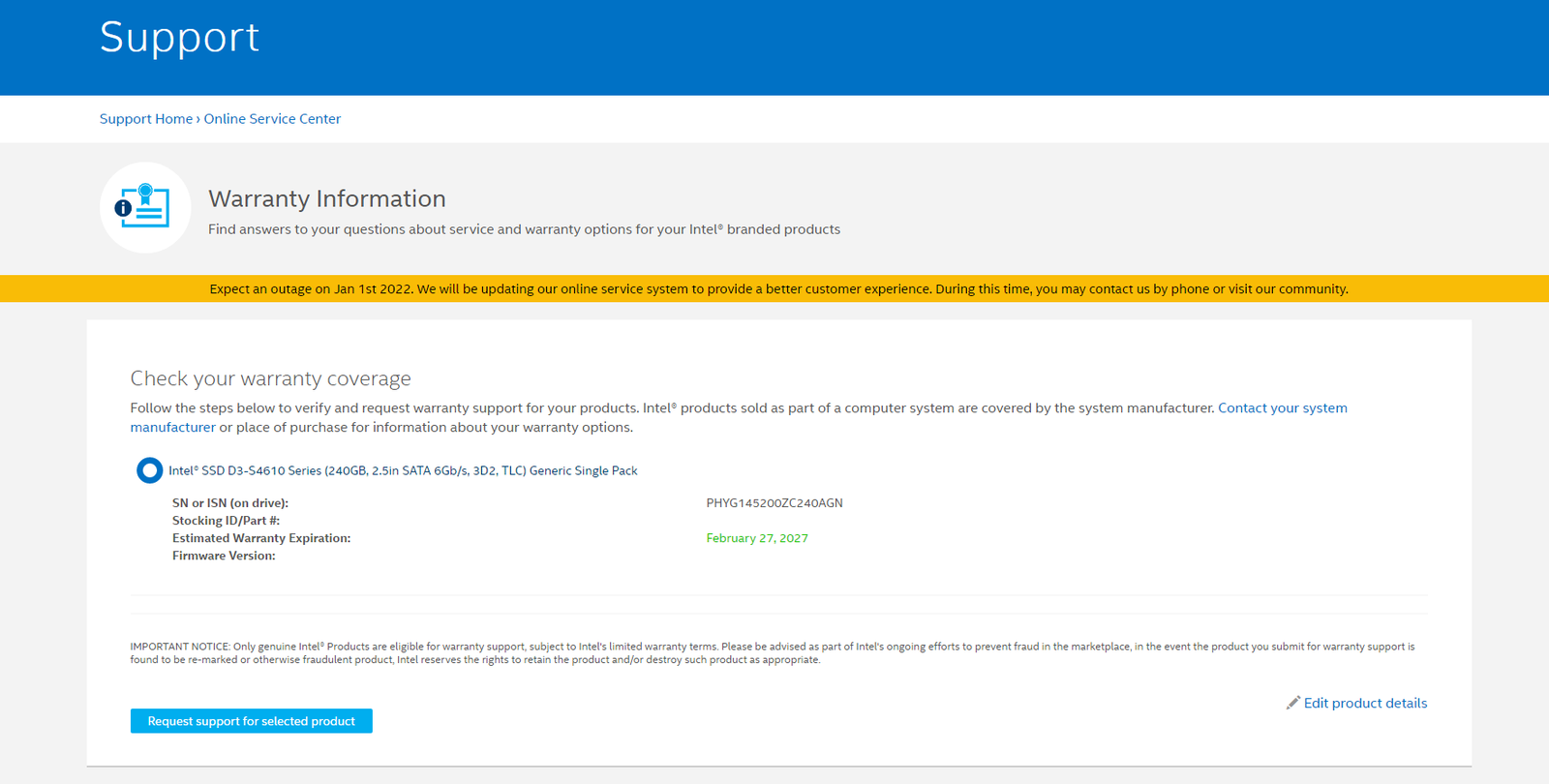Click the Firmware Version label
The height and width of the screenshot is (784, 1549).
(x=224, y=556)
